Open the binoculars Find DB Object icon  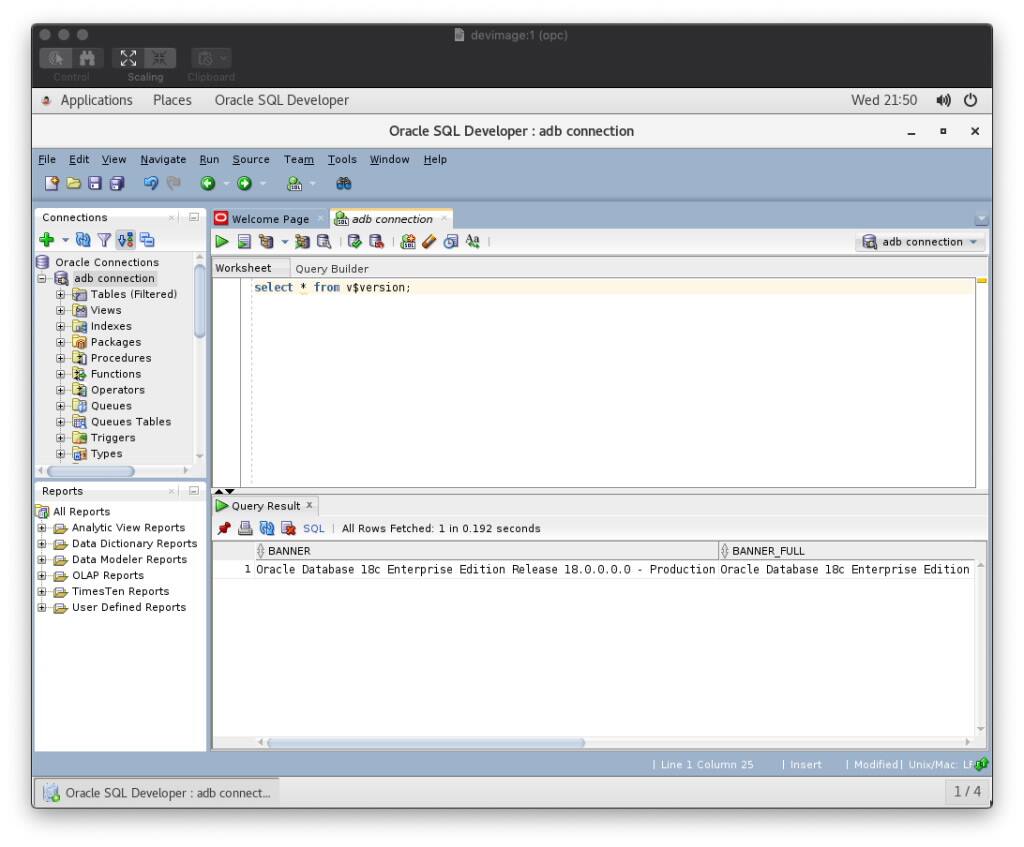[x=343, y=184]
